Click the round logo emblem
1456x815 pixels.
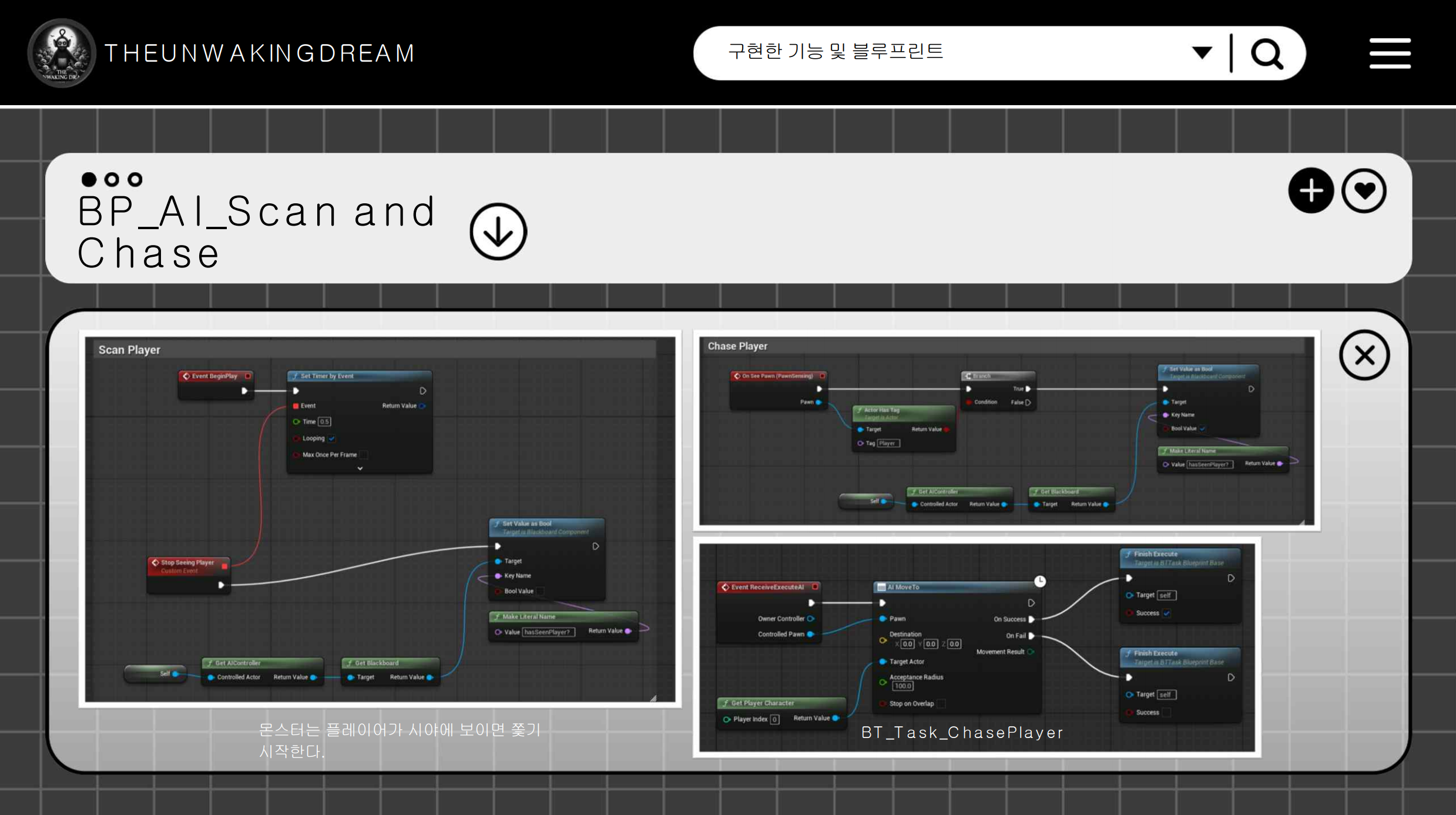(x=62, y=53)
